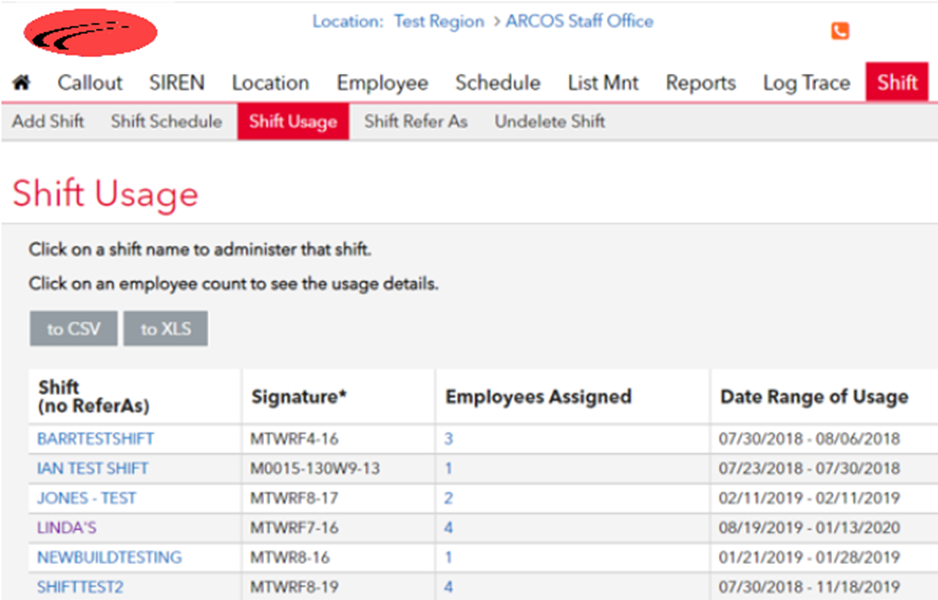Screen dimensions: 938x600
Task: Export the table with to CSV button
Action: pyautogui.click(x=74, y=328)
